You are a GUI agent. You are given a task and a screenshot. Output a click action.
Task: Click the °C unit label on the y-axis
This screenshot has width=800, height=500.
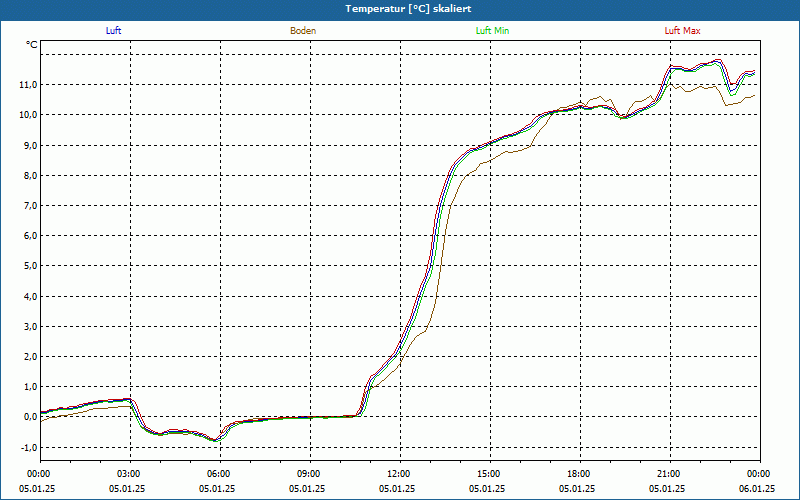(32, 45)
